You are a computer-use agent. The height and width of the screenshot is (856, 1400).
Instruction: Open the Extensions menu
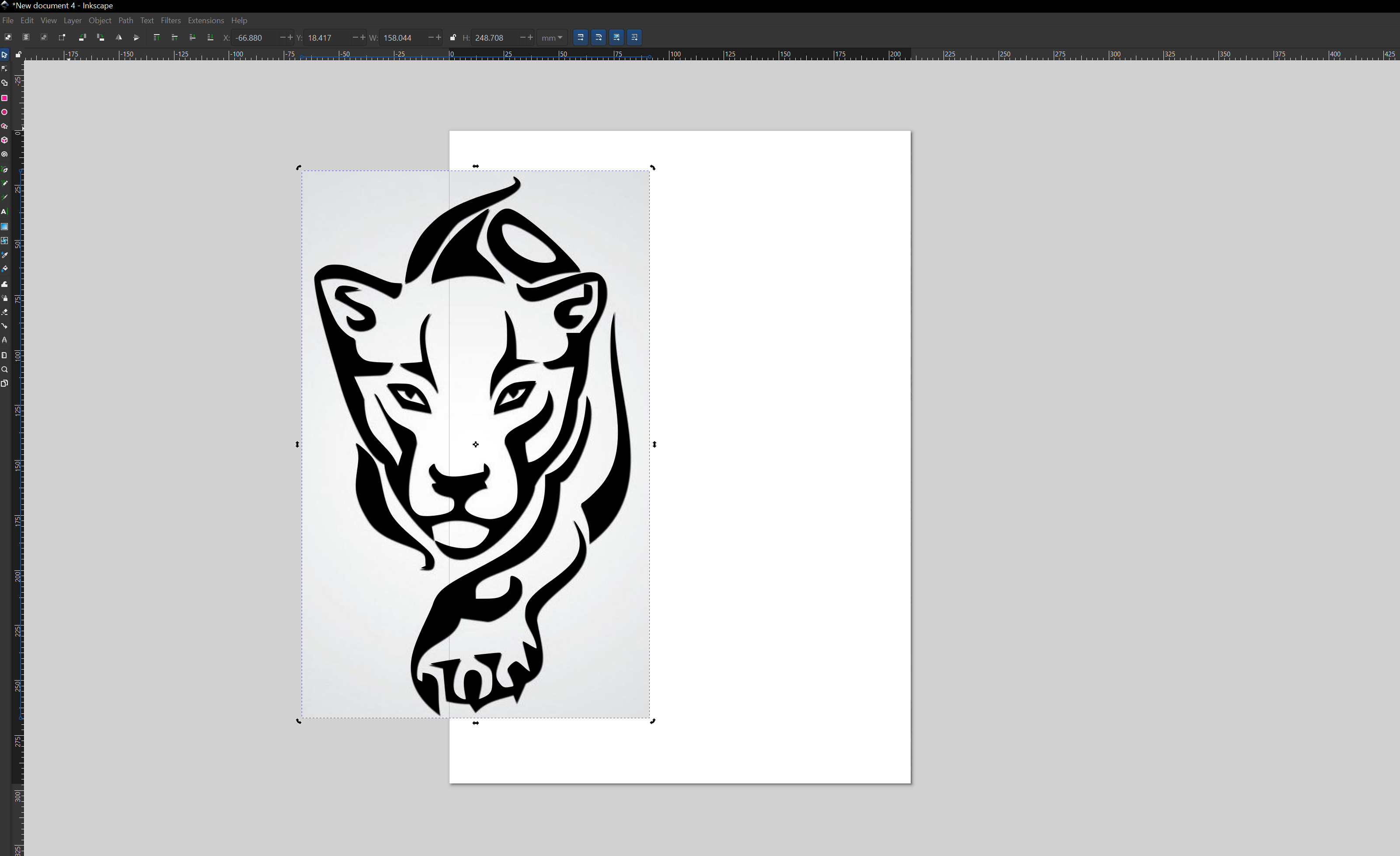205,21
